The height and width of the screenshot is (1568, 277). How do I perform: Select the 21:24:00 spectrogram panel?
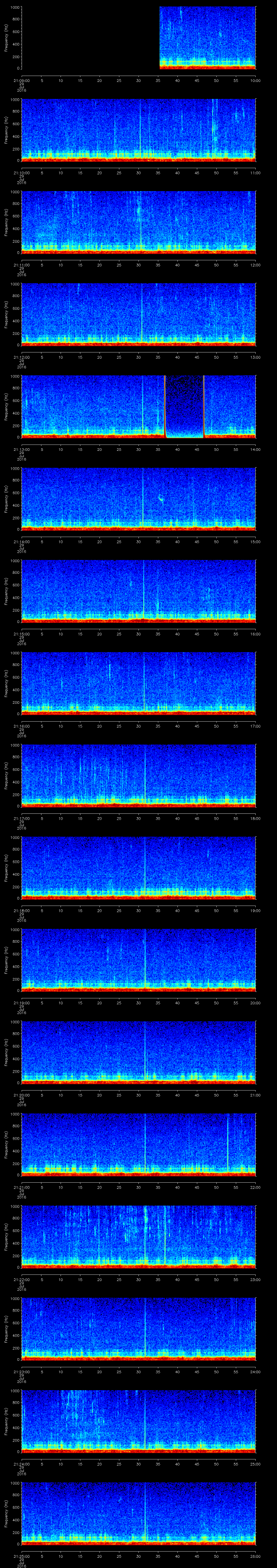(138, 1421)
